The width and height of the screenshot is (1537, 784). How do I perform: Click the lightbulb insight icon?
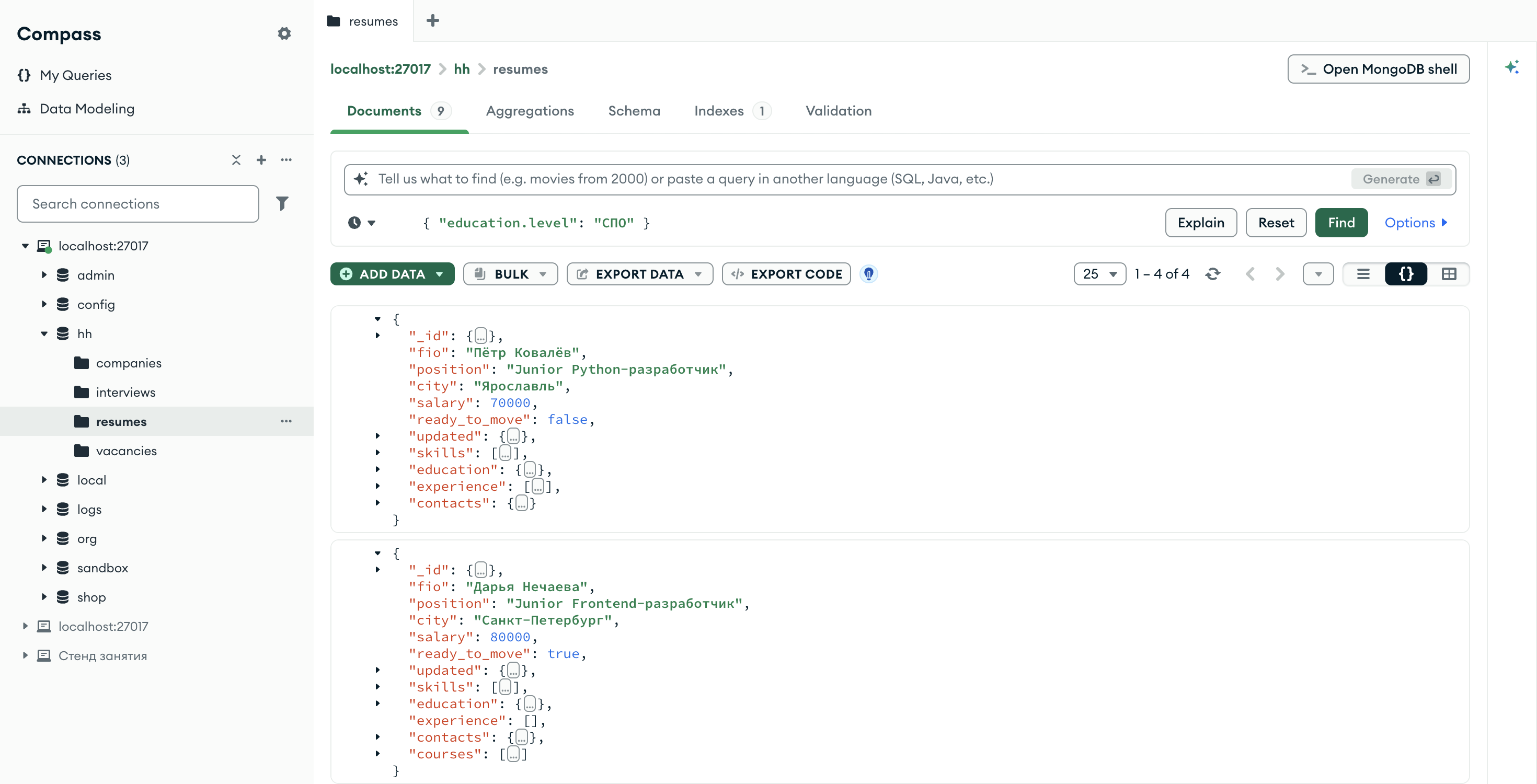pyautogui.click(x=869, y=274)
